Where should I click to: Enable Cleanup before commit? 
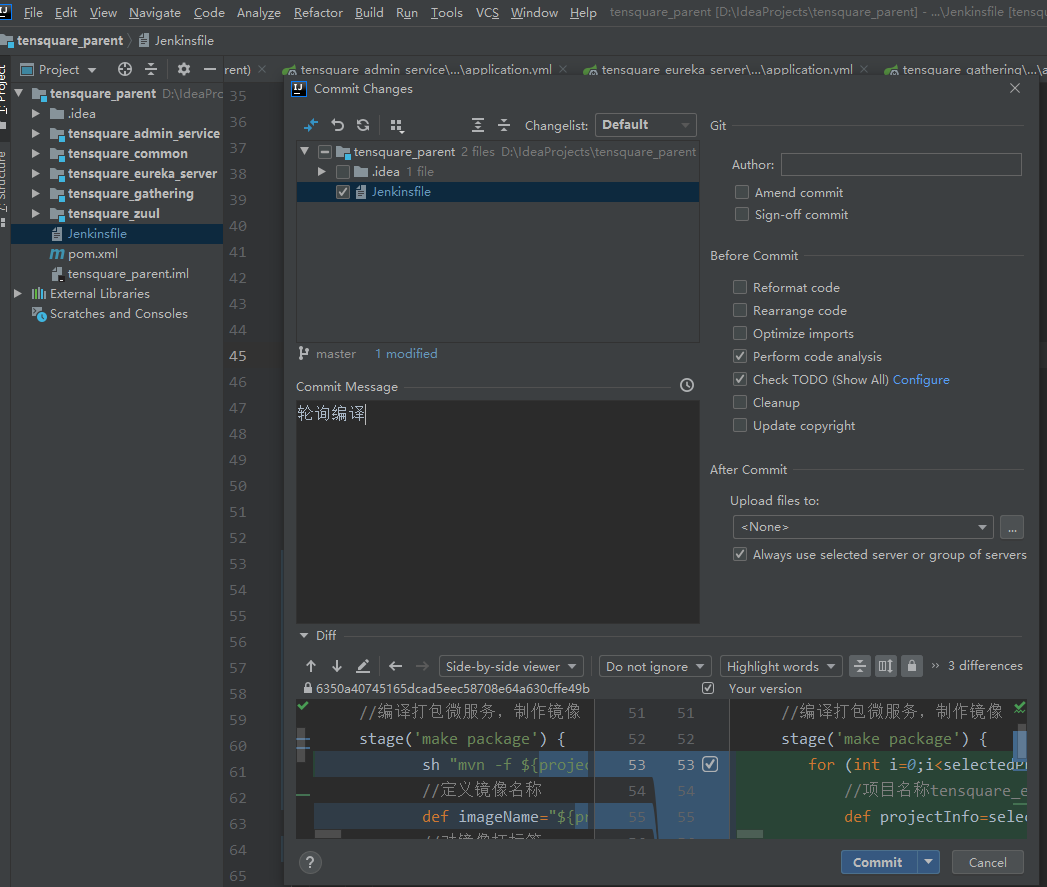pyautogui.click(x=740, y=402)
